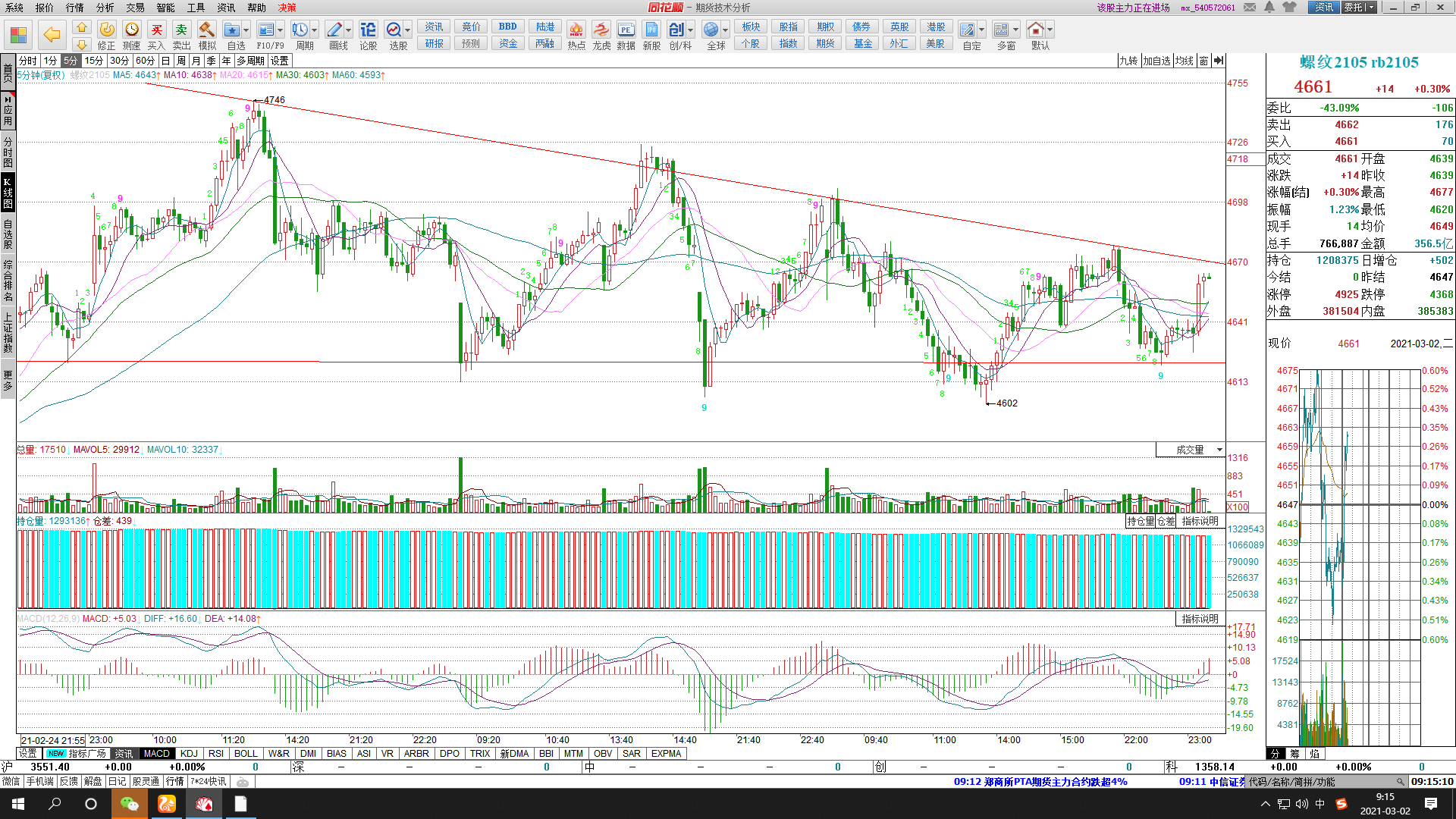Click the 测速 clock speed-test icon

coord(132,30)
